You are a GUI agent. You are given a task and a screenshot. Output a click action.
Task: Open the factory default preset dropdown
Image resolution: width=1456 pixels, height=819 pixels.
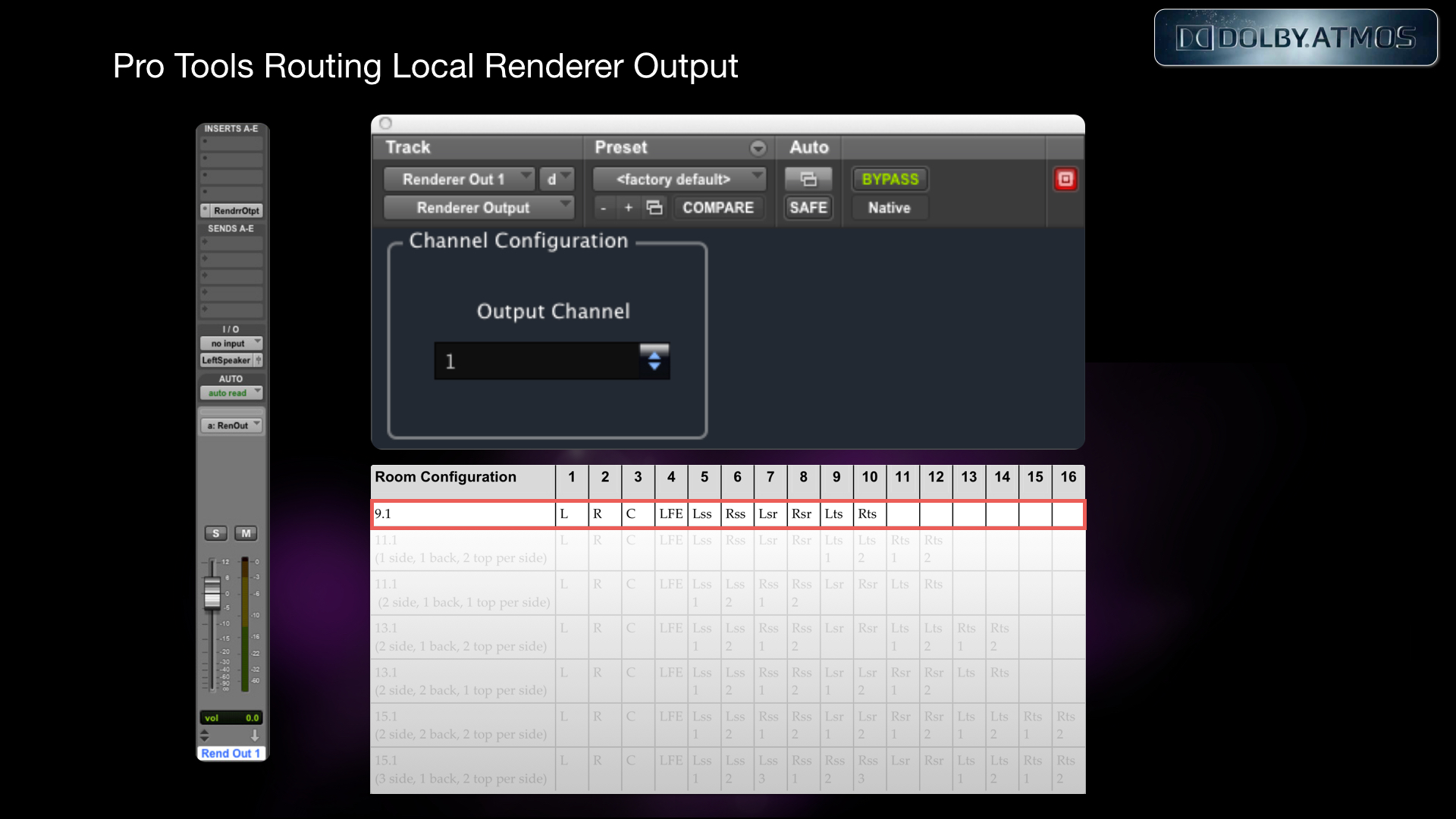pyautogui.click(x=679, y=179)
